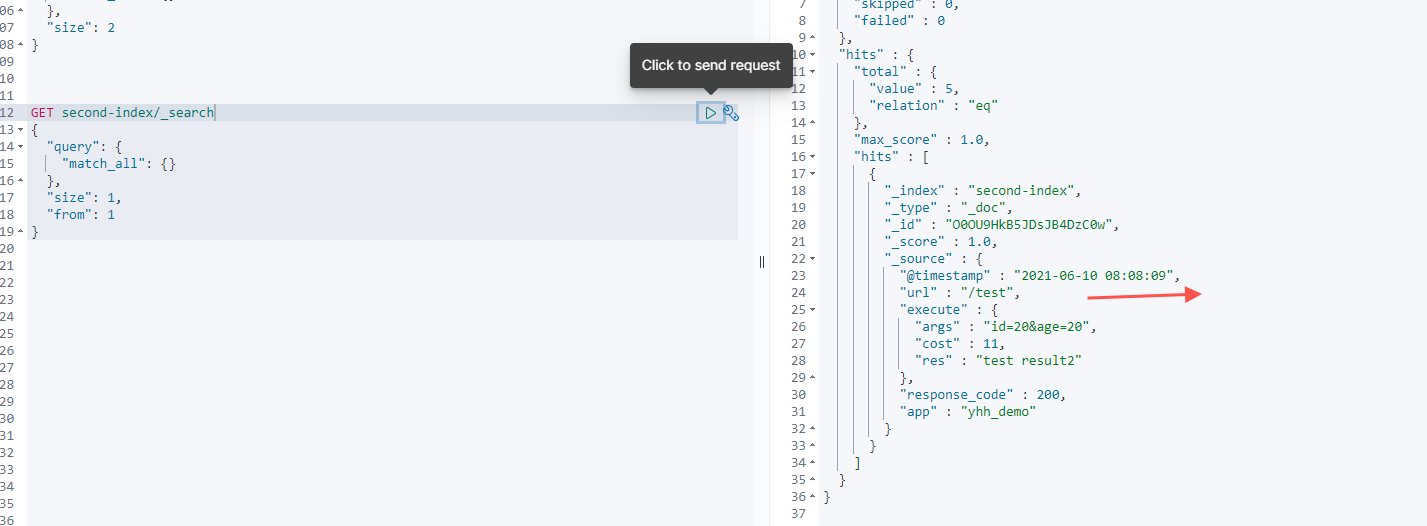Click the "@timestamp" value in response
Screen dimensions: 1427x526
coord(1097,276)
